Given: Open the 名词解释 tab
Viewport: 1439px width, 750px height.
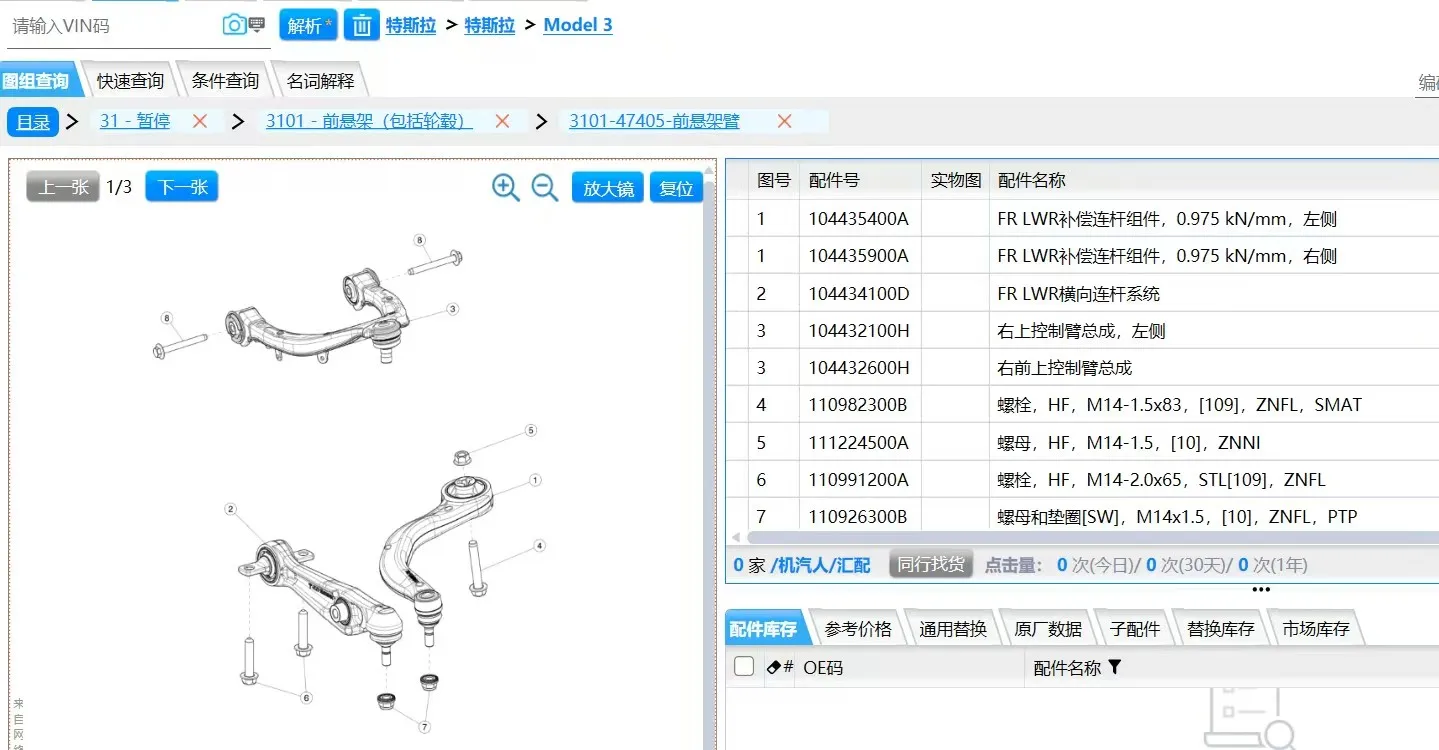Looking at the screenshot, I should (x=320, y=81).
